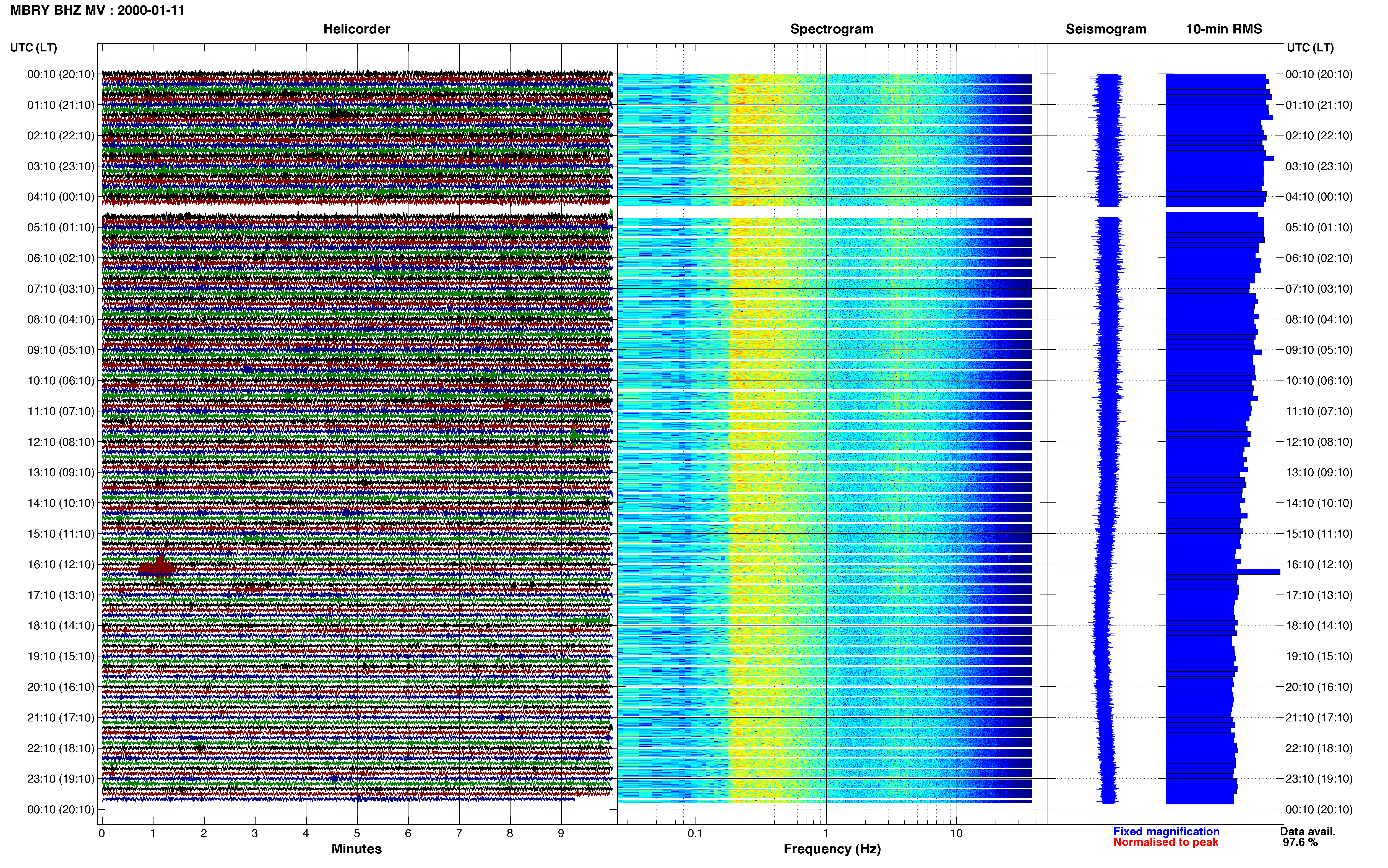Click the right '00:10 (20:10)' label at the bottom
The image size is (1388, 868).
[x=1319, y=809]
